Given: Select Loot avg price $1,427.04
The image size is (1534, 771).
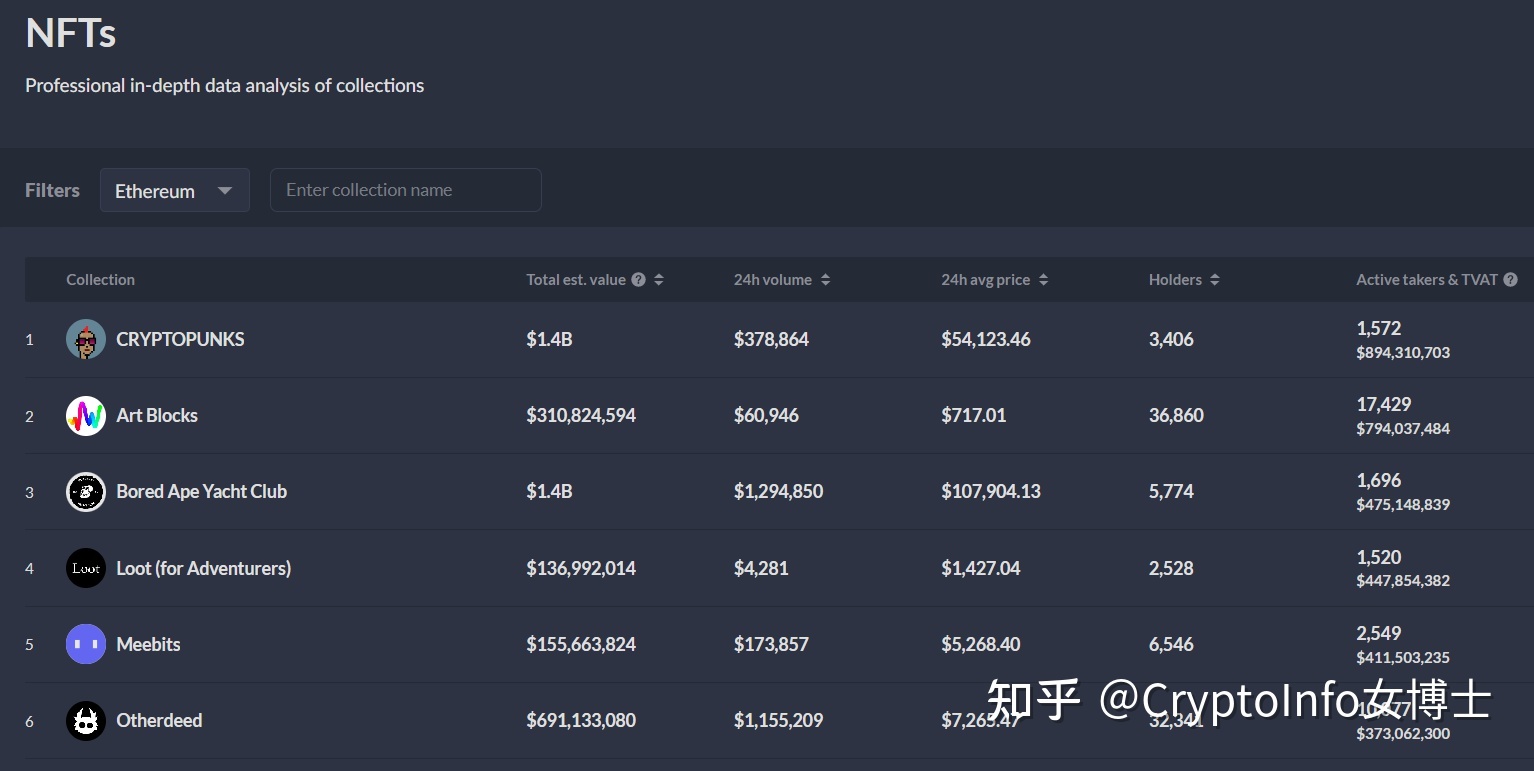Looking at the screenshot, I should coord(981,568).
